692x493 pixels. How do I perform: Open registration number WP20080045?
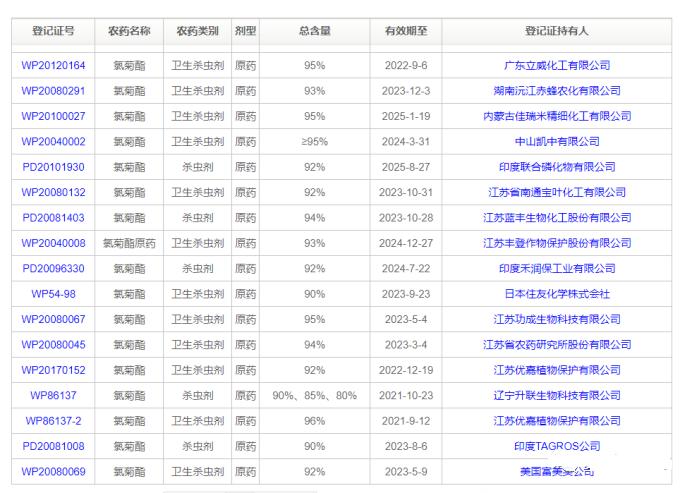tap(53, 345)
